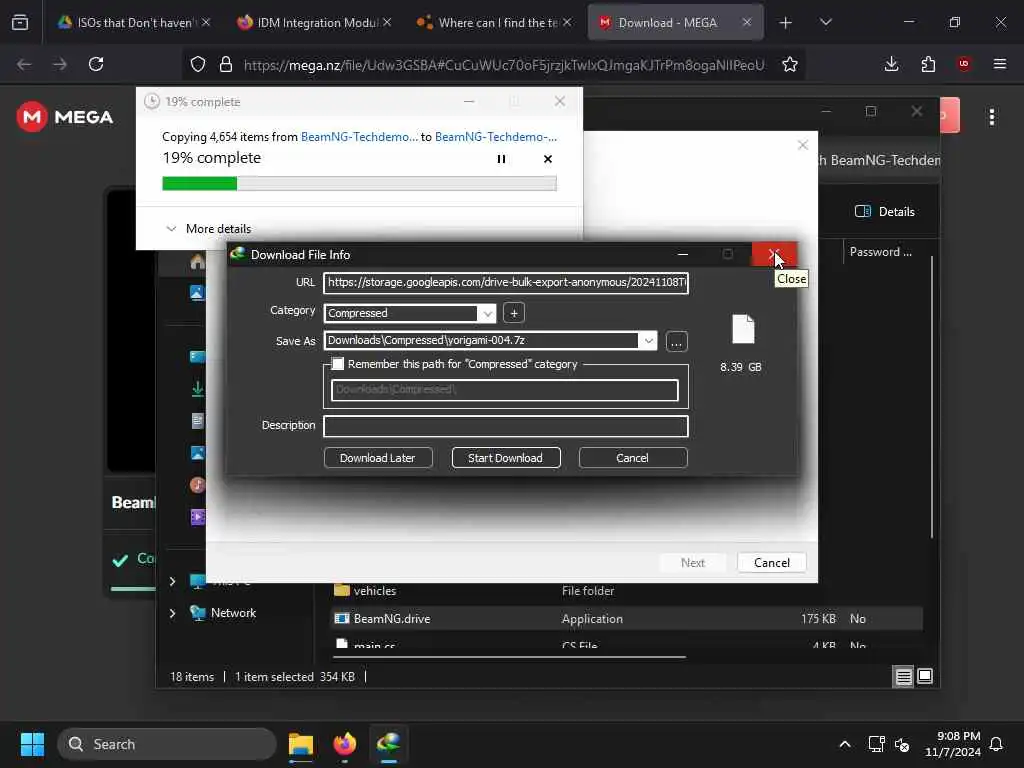The width and height of the screenshot is (1024, 768).
Task: Open File Explorer from taskbar
Action: tap(301, 744)
